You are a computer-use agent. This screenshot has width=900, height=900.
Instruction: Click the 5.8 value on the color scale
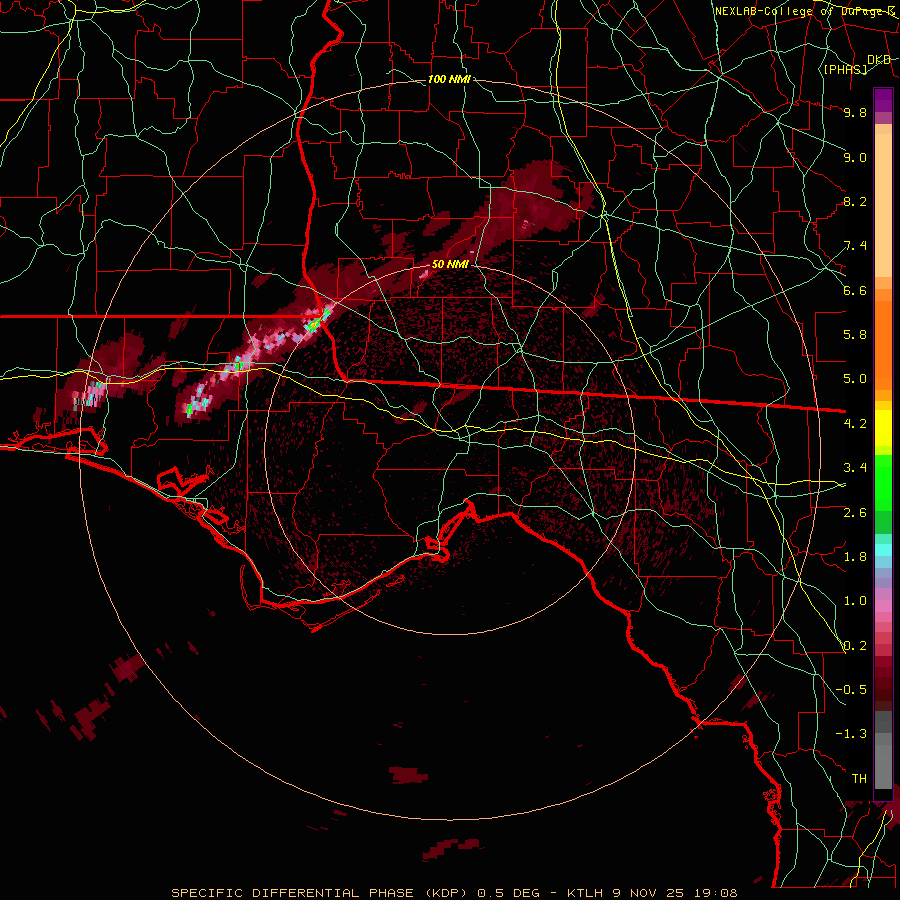click(855, 335)
